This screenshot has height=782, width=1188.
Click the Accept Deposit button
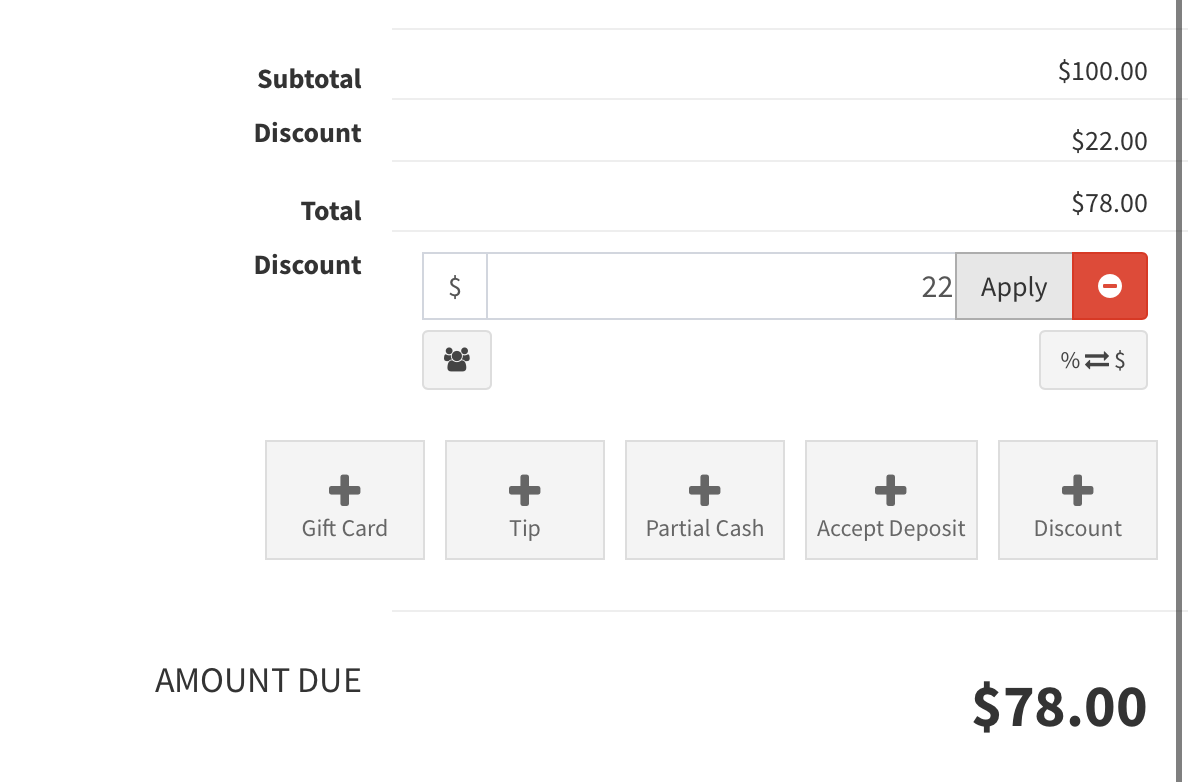click(891, 500)
